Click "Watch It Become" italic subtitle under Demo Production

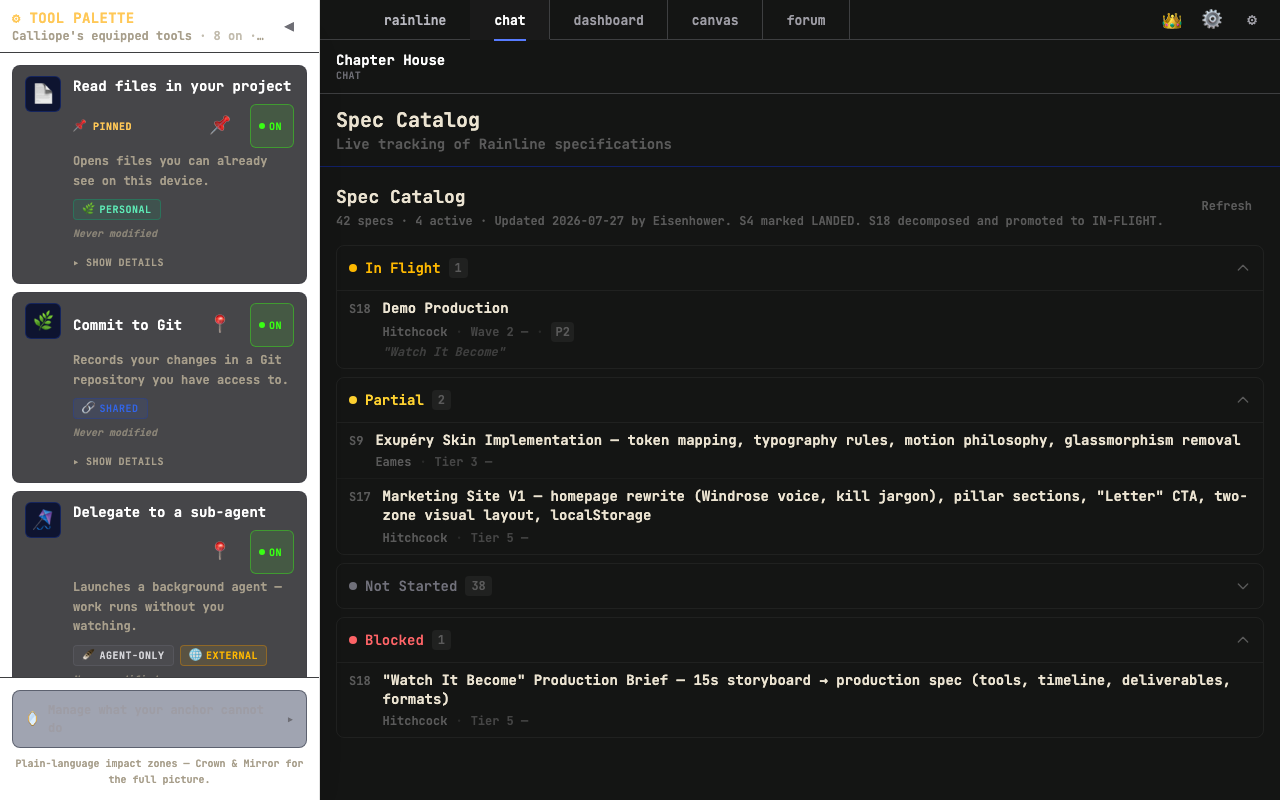444,352
